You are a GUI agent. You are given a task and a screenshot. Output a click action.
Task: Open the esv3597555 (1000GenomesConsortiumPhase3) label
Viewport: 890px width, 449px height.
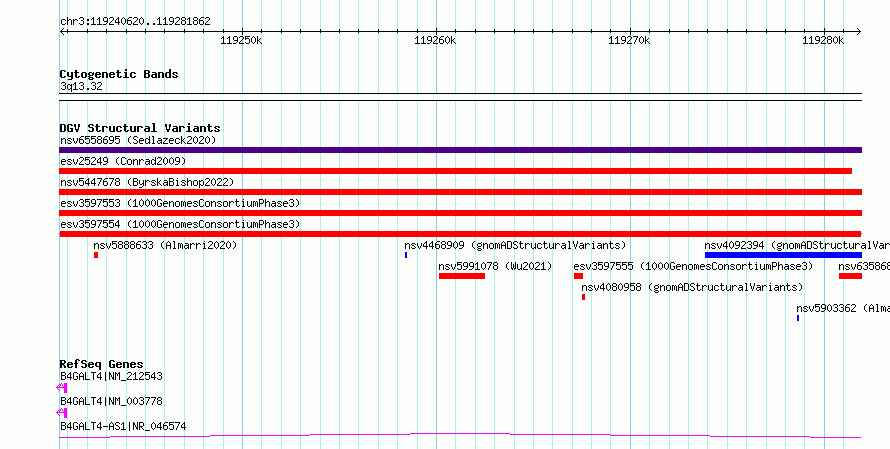tap(693, 266)
